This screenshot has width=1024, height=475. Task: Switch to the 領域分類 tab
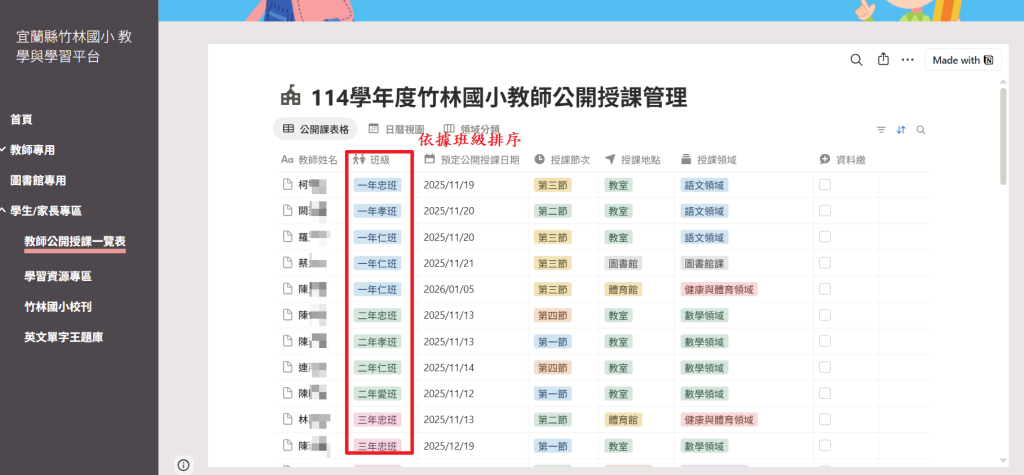pos(472,129)
